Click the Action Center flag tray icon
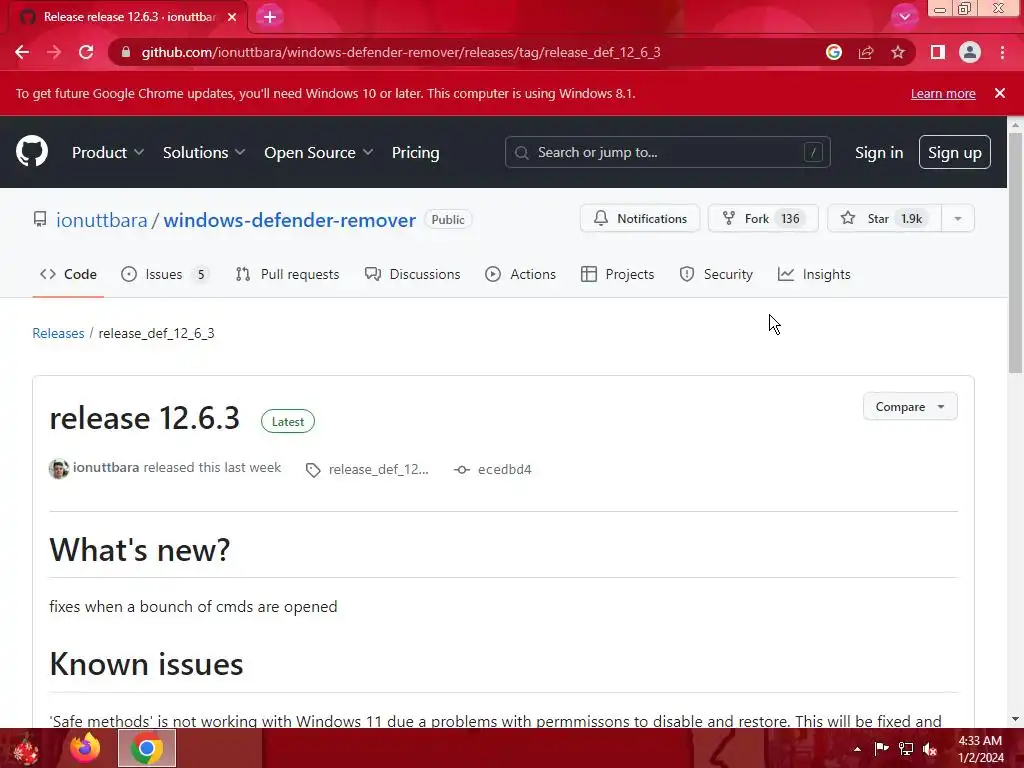Image resolution: width=1024 pixels, height=768 pixels. click(881, 749)
